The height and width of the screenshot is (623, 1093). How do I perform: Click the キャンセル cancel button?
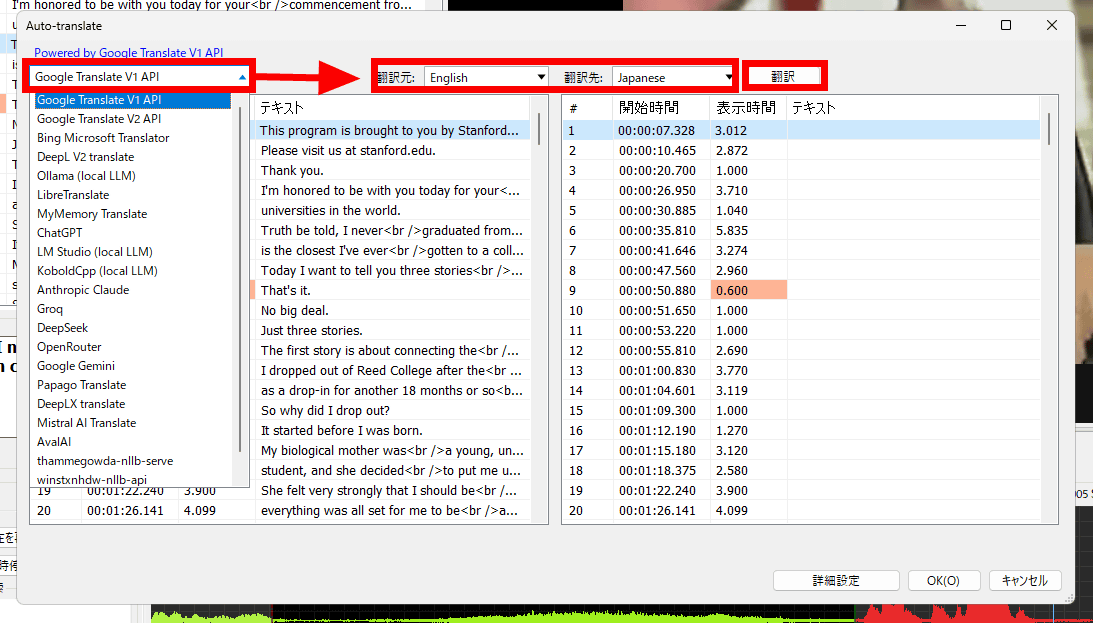point(1025,580)
